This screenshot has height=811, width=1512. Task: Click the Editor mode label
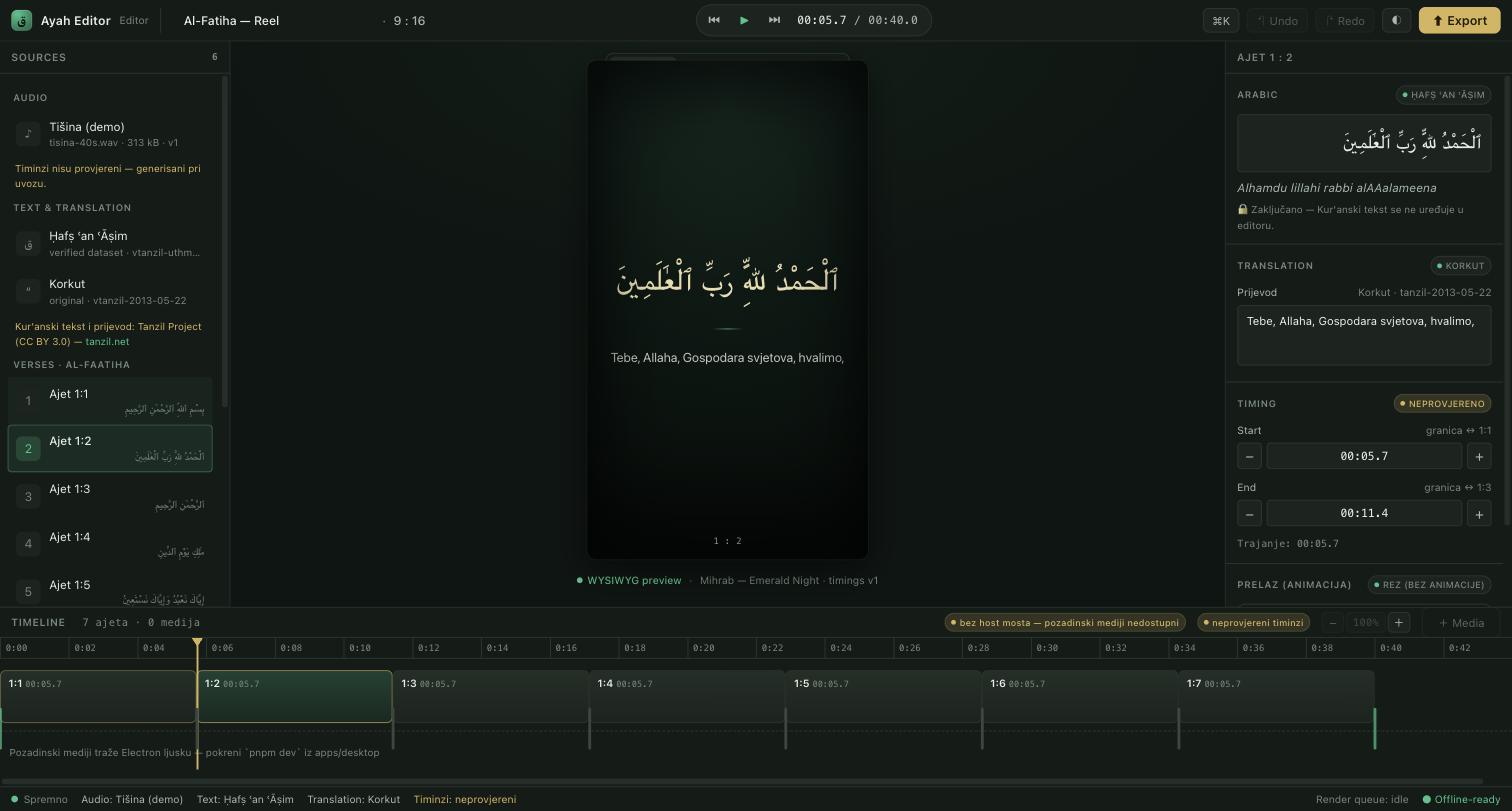[134, 20]
